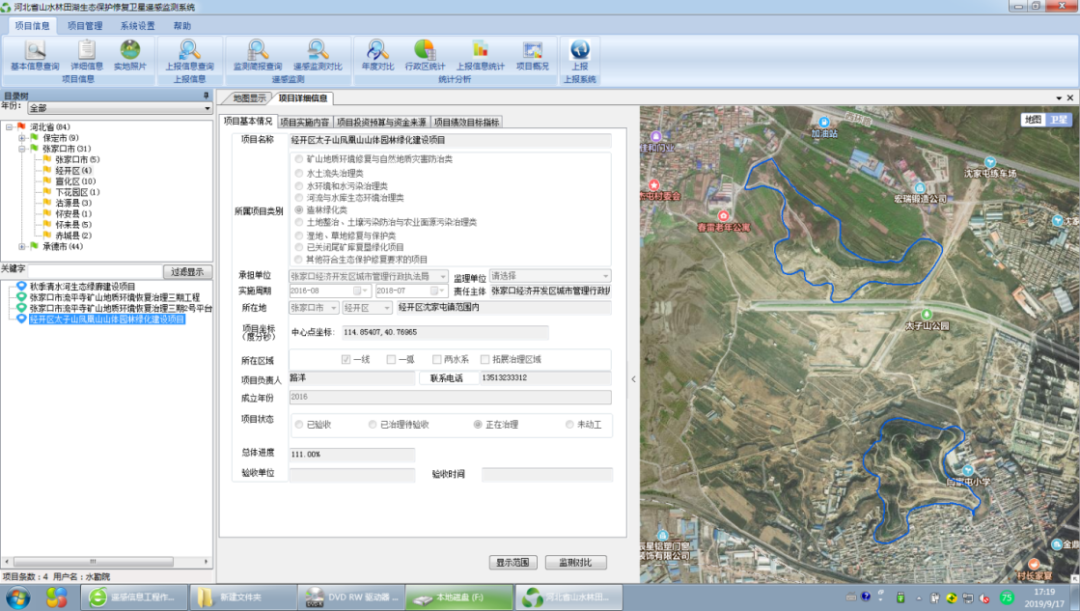Screen dimensions: 1080x611
Task: Select 造林绿化类 radio option
Action: (x=299, y=209)
